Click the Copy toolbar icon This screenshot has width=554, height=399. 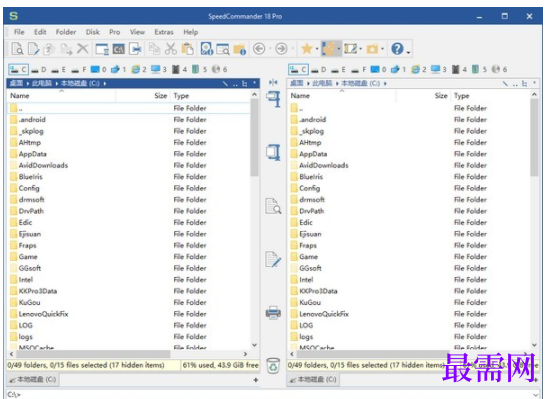pos(154,49)
